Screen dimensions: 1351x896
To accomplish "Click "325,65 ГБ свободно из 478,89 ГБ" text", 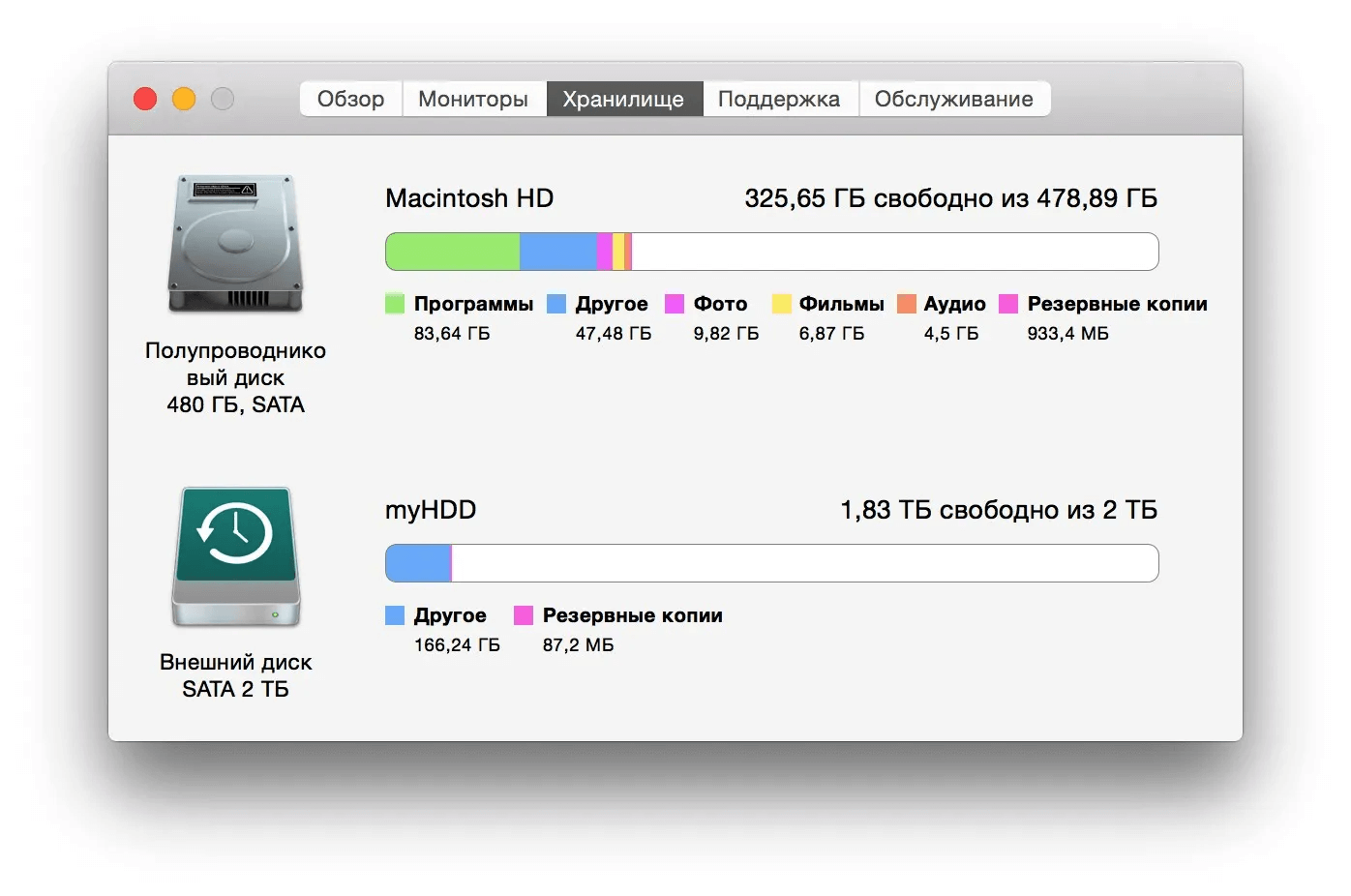I will (951, 198).
